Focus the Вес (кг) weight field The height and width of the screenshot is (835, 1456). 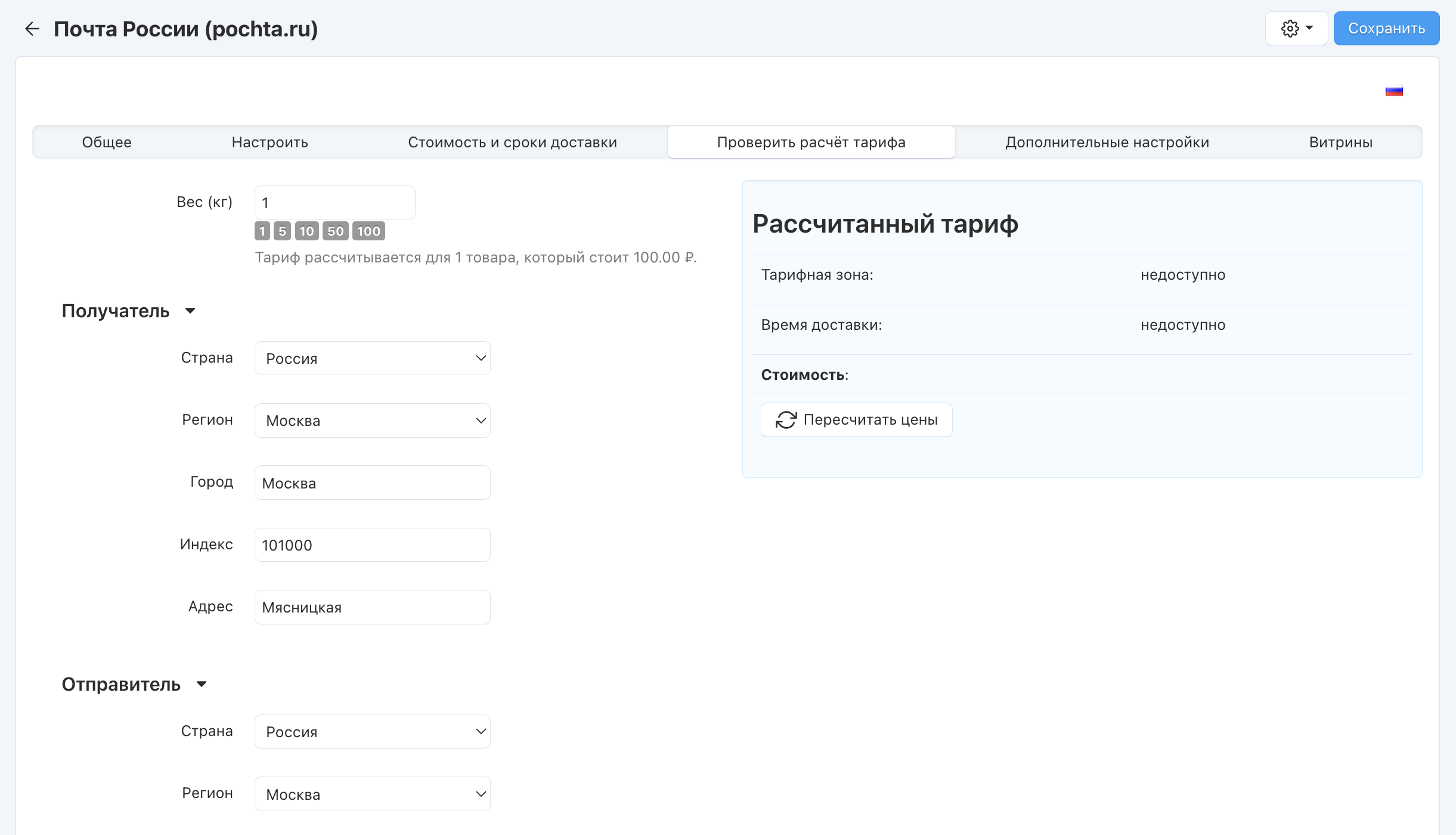334,203
